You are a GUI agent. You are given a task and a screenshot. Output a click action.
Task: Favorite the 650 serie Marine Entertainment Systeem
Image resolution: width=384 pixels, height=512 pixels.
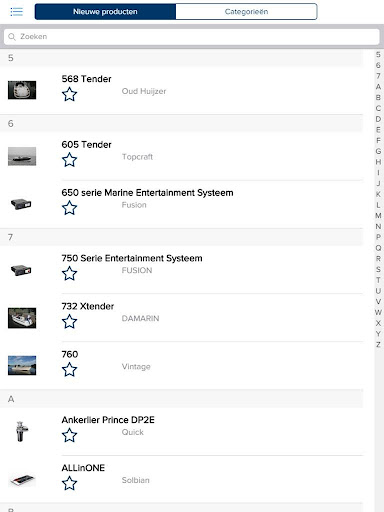pos(69,208)
